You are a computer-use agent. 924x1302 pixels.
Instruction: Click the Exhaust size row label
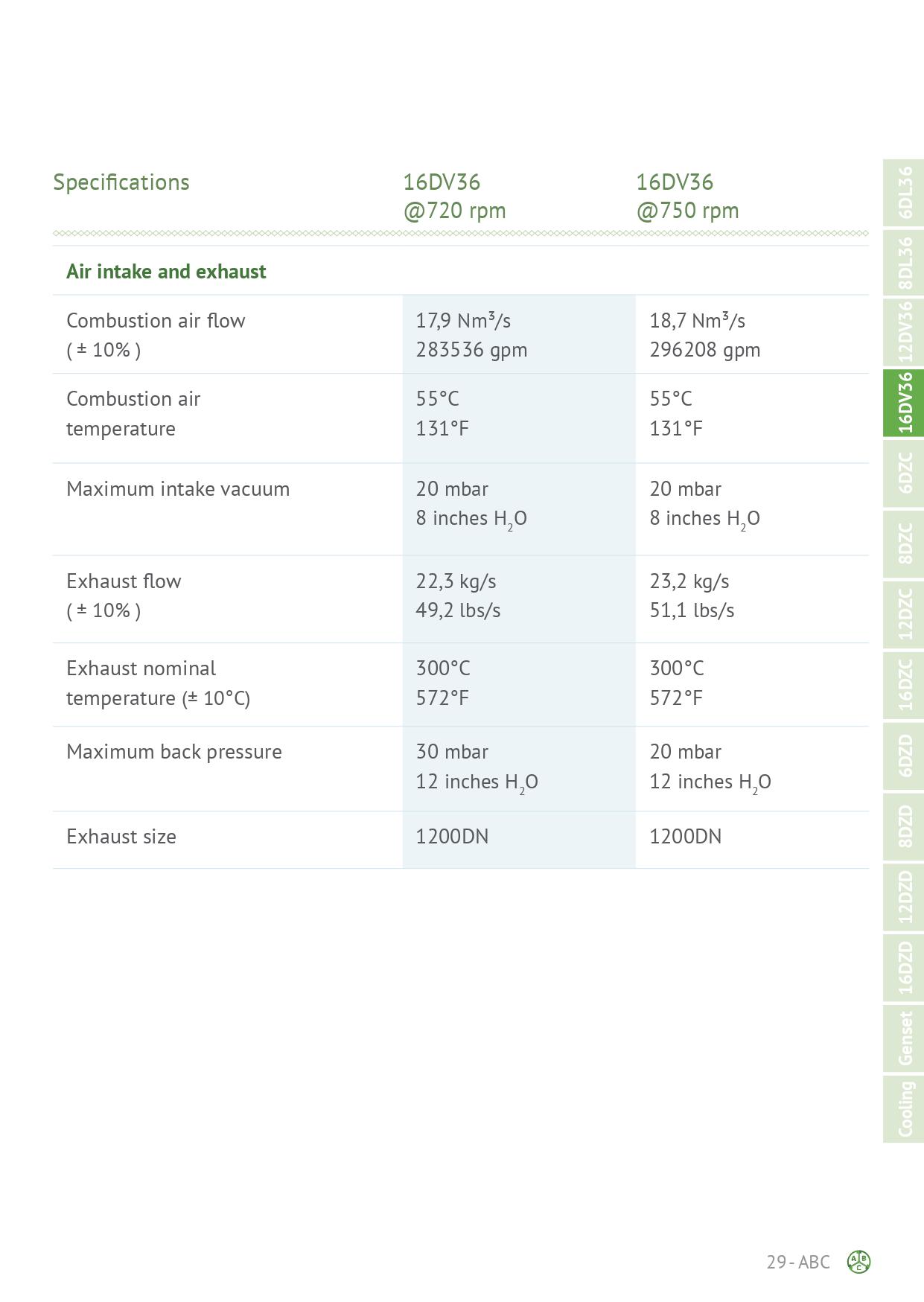(121, 837)
